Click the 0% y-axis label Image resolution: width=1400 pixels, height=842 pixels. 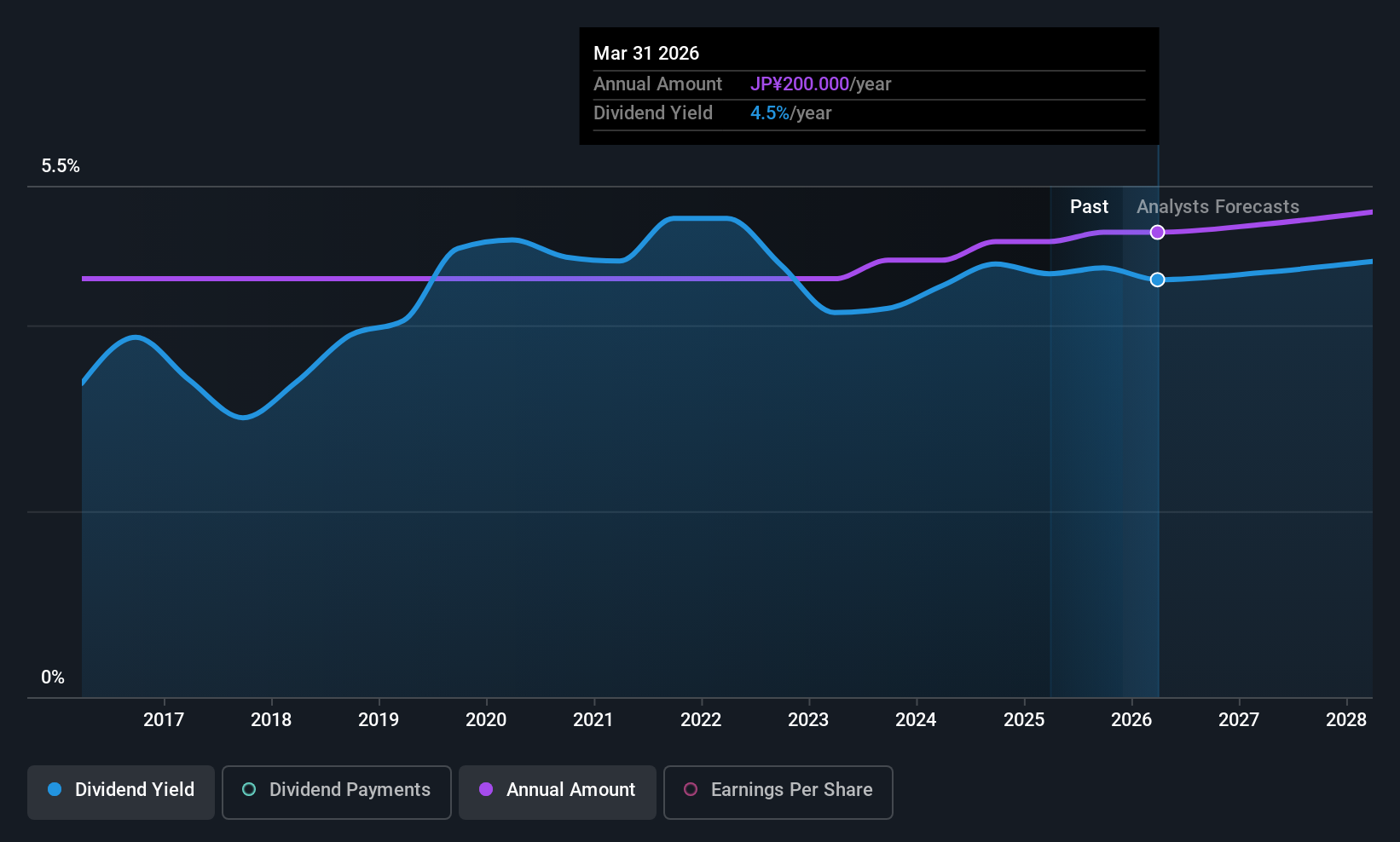tap(53, 678)
